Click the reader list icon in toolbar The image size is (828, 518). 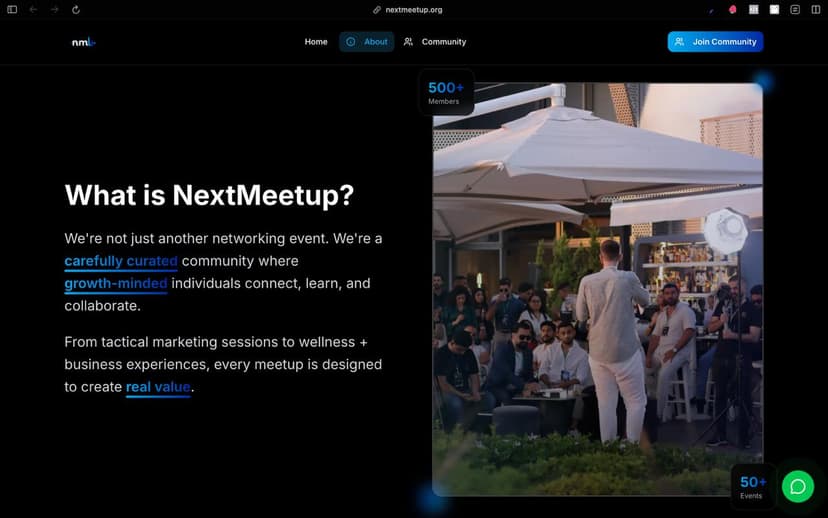795,10
